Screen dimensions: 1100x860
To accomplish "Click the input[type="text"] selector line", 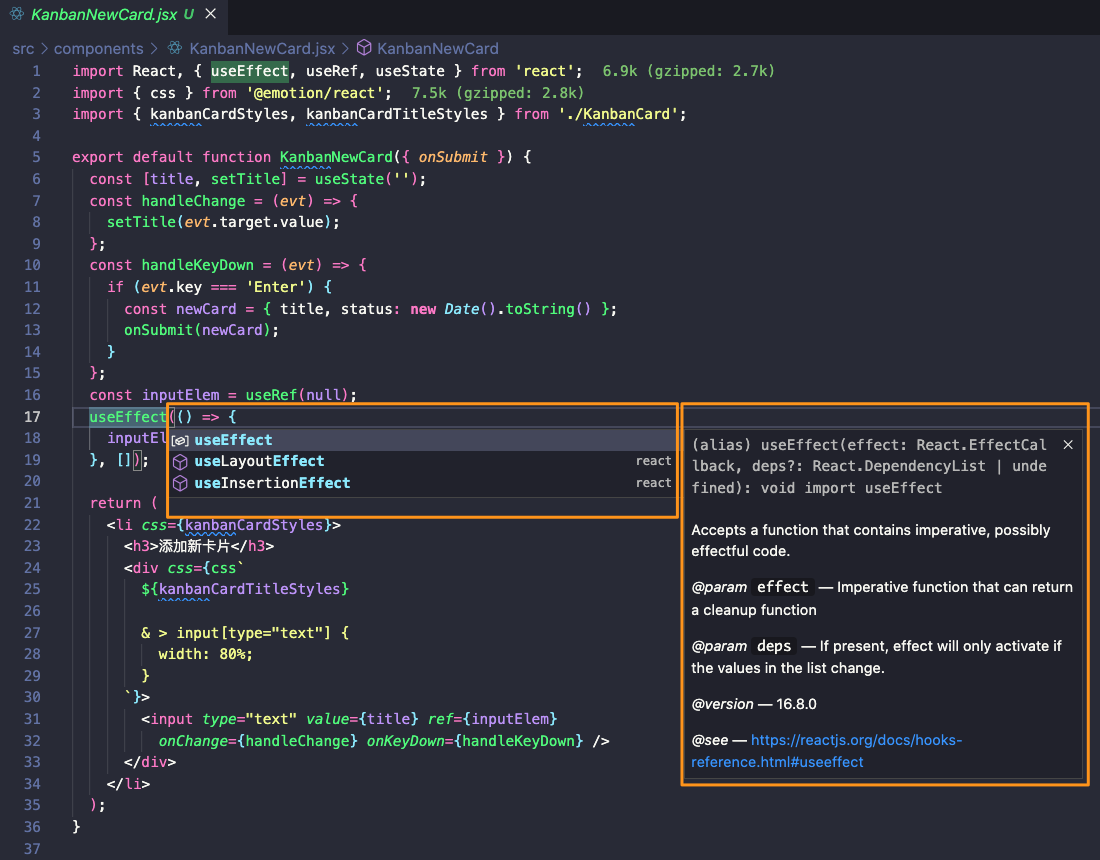I will pyautogui.click(x=245, y=633).
